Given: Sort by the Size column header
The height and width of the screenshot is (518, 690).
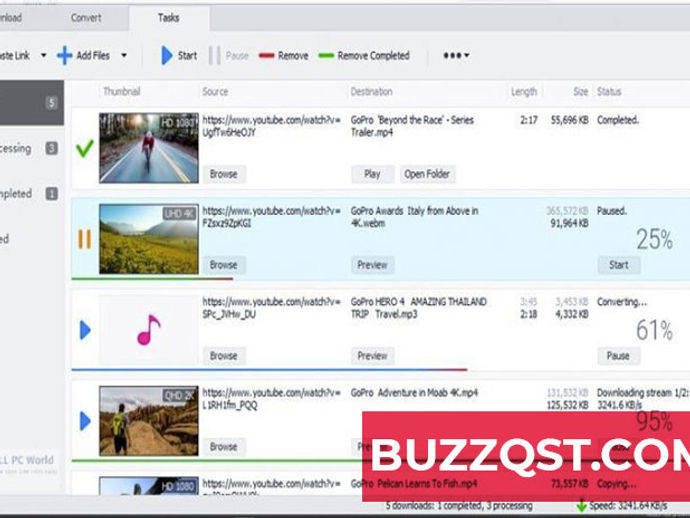Looking at the screenshot, I should click(580, 92).
